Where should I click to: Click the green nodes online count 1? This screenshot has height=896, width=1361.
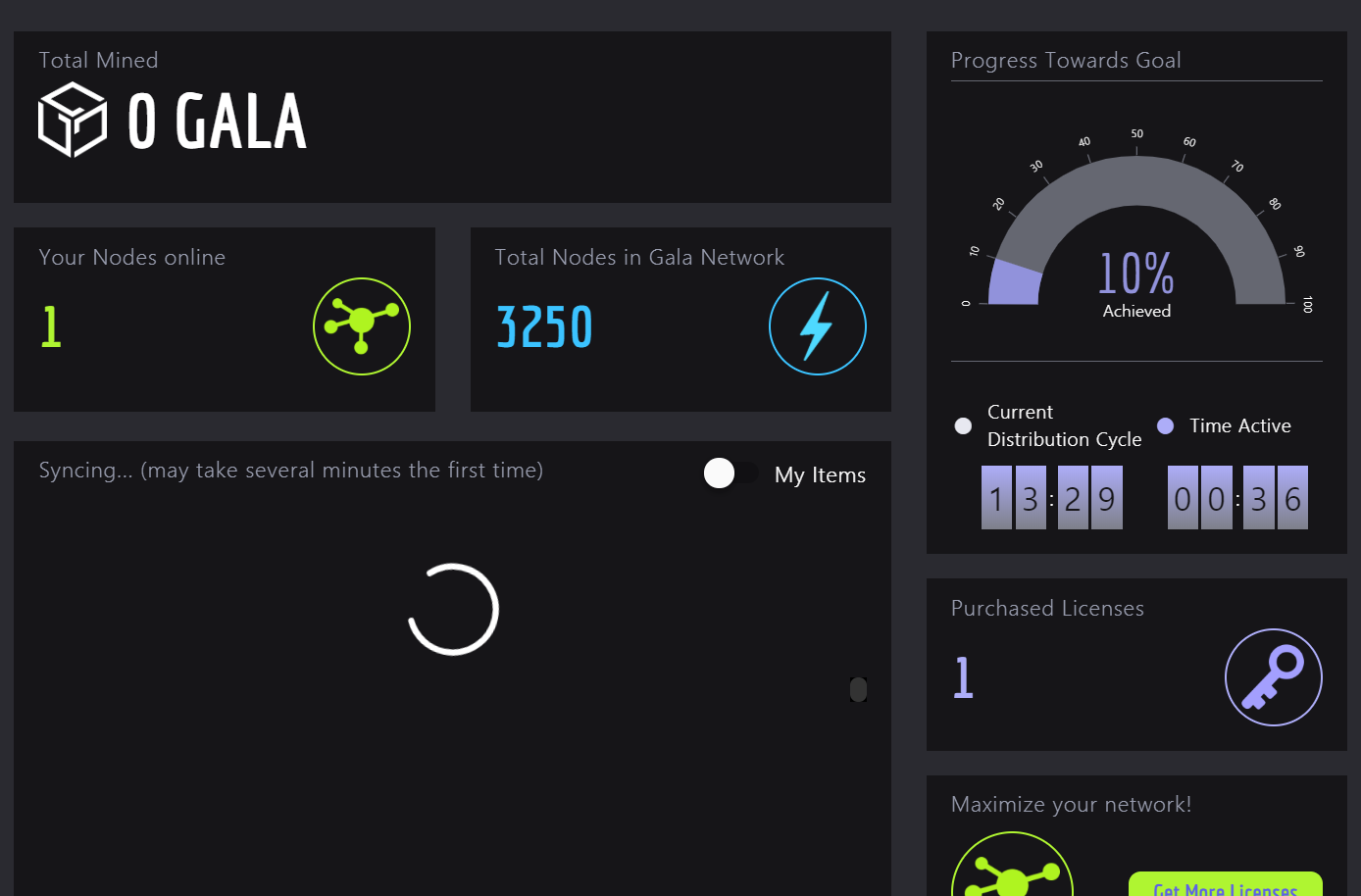51,326
